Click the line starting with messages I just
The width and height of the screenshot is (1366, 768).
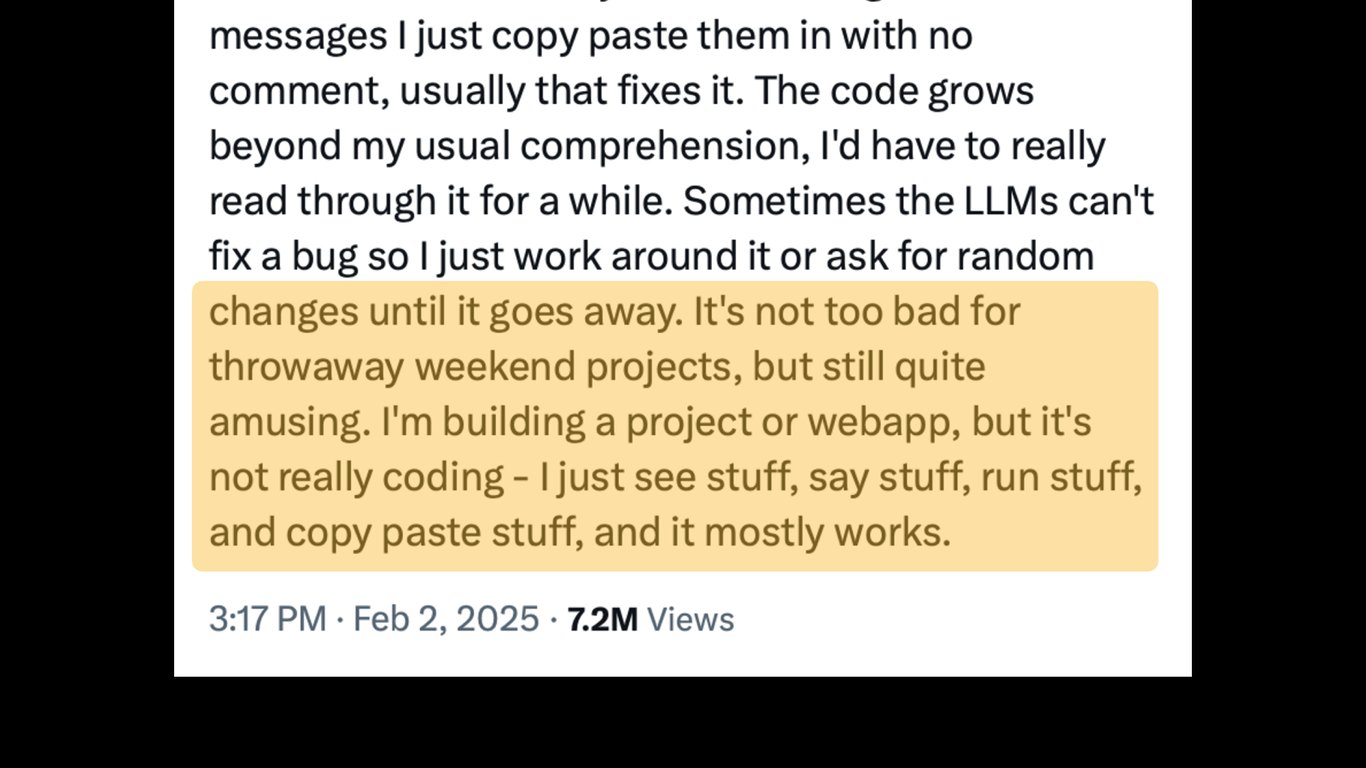pyautogui.click(x=590, y=37)
